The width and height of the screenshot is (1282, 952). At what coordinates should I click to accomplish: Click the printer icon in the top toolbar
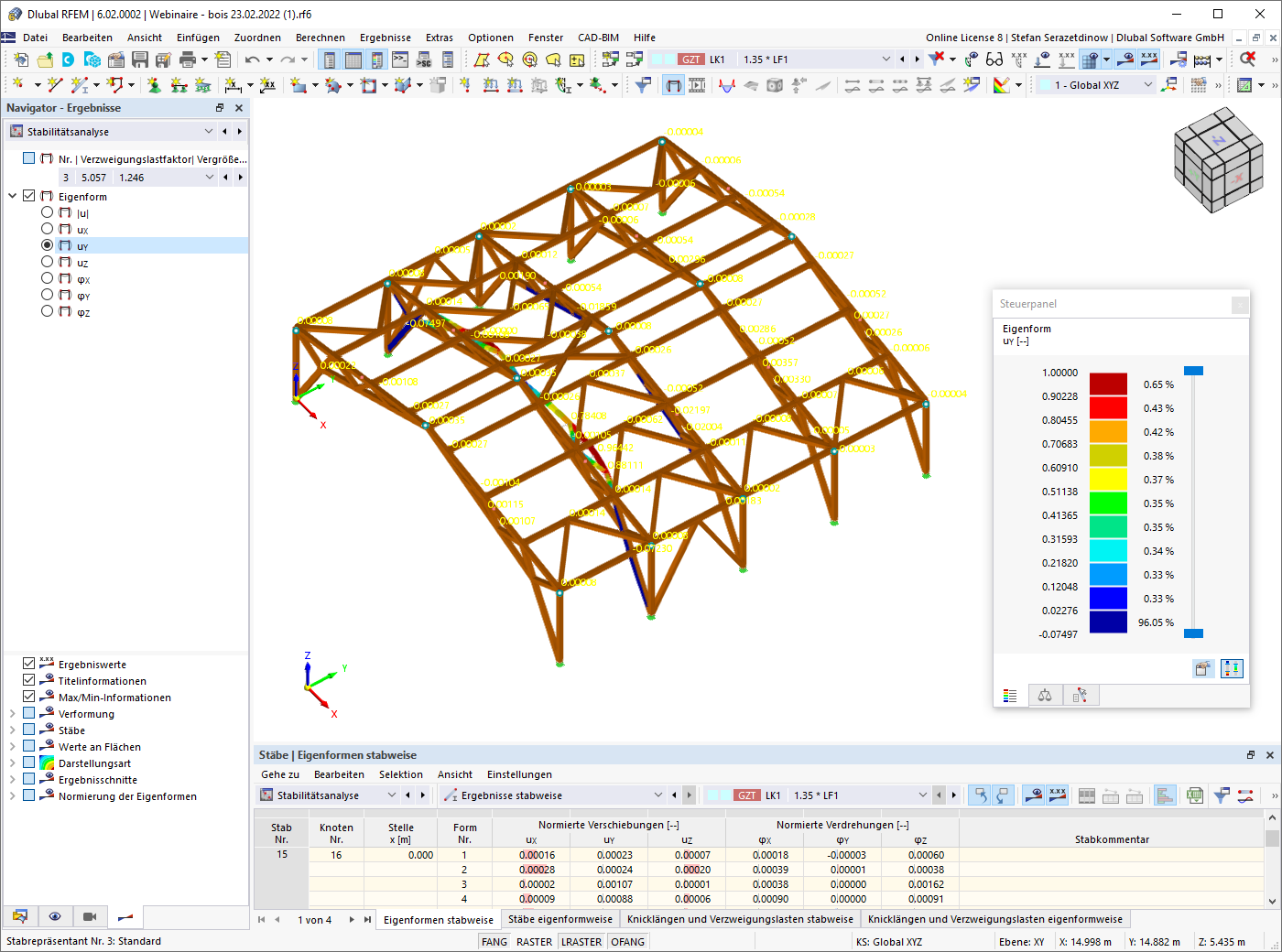click(x=189, y=59)
